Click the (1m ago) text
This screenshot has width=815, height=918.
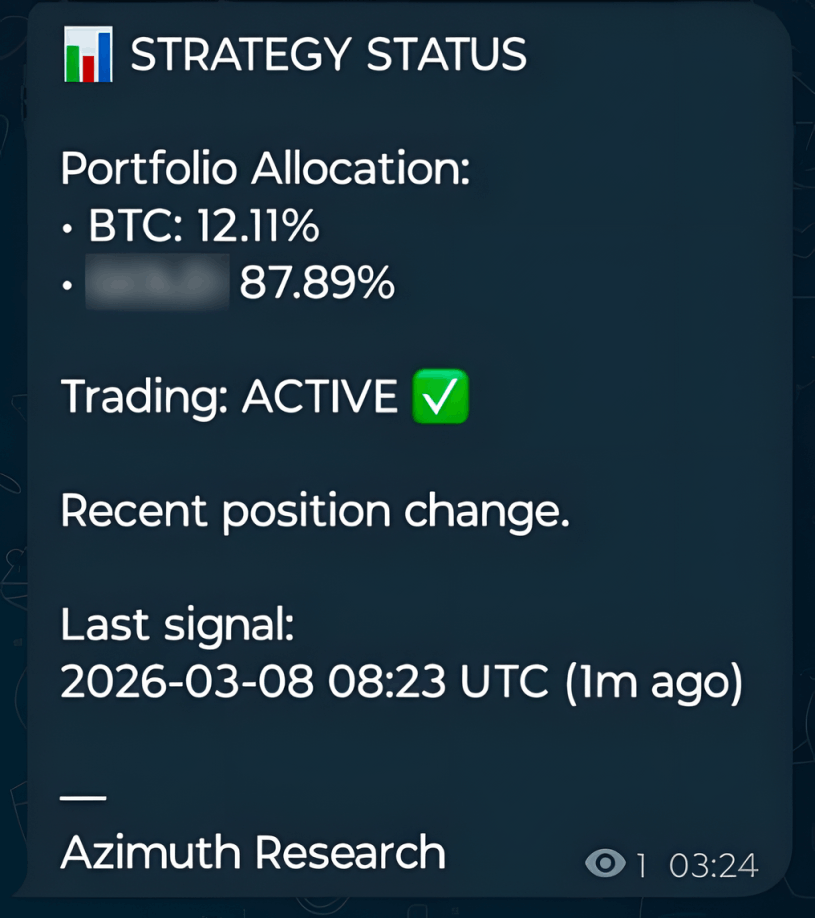click(x=655, y=683)
